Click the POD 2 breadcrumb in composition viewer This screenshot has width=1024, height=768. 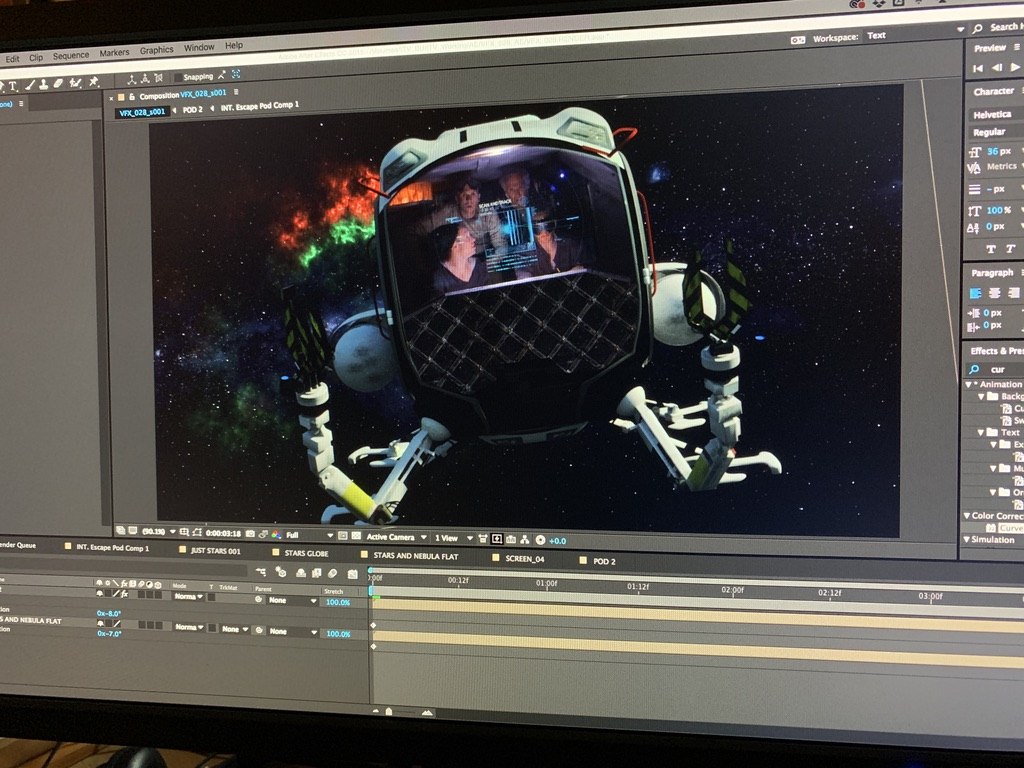193,110
